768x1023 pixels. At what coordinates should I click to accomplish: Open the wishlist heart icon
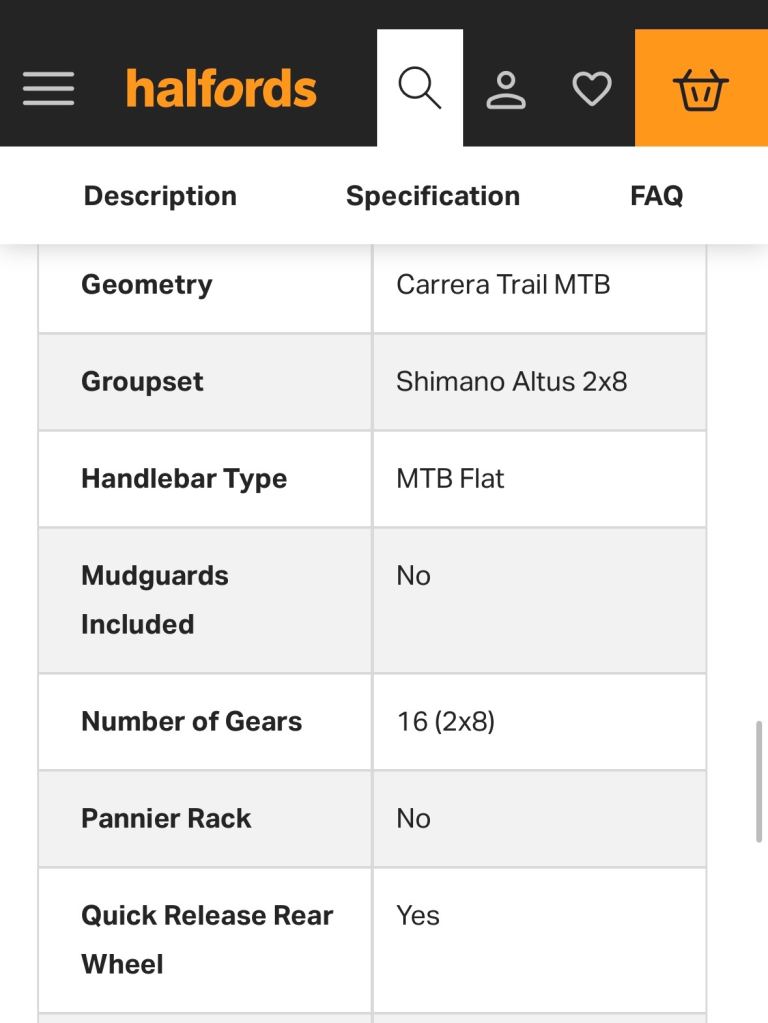(x=592, y=87)
